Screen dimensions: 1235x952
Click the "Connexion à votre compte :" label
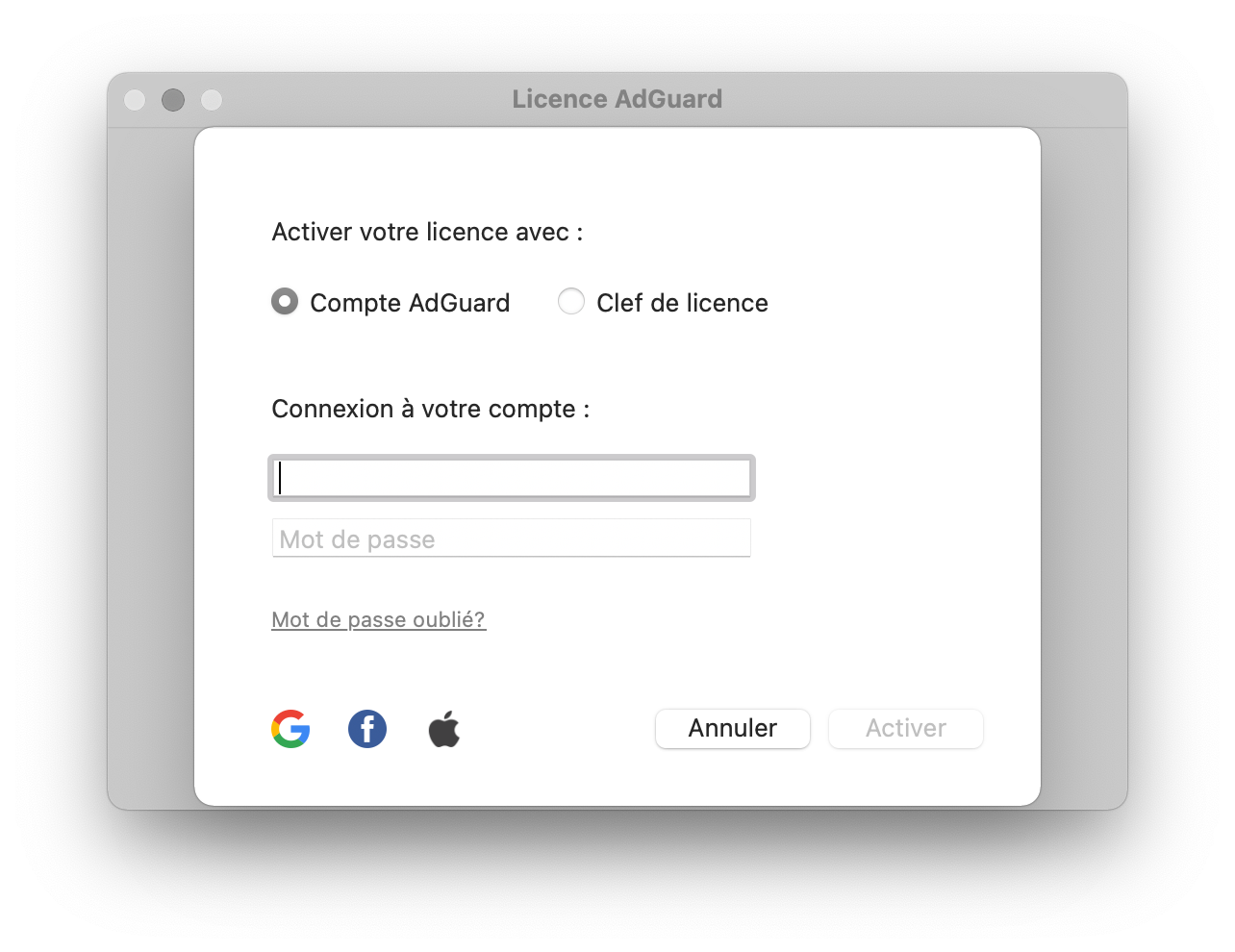pyautogui.click(x=431, y=409)
